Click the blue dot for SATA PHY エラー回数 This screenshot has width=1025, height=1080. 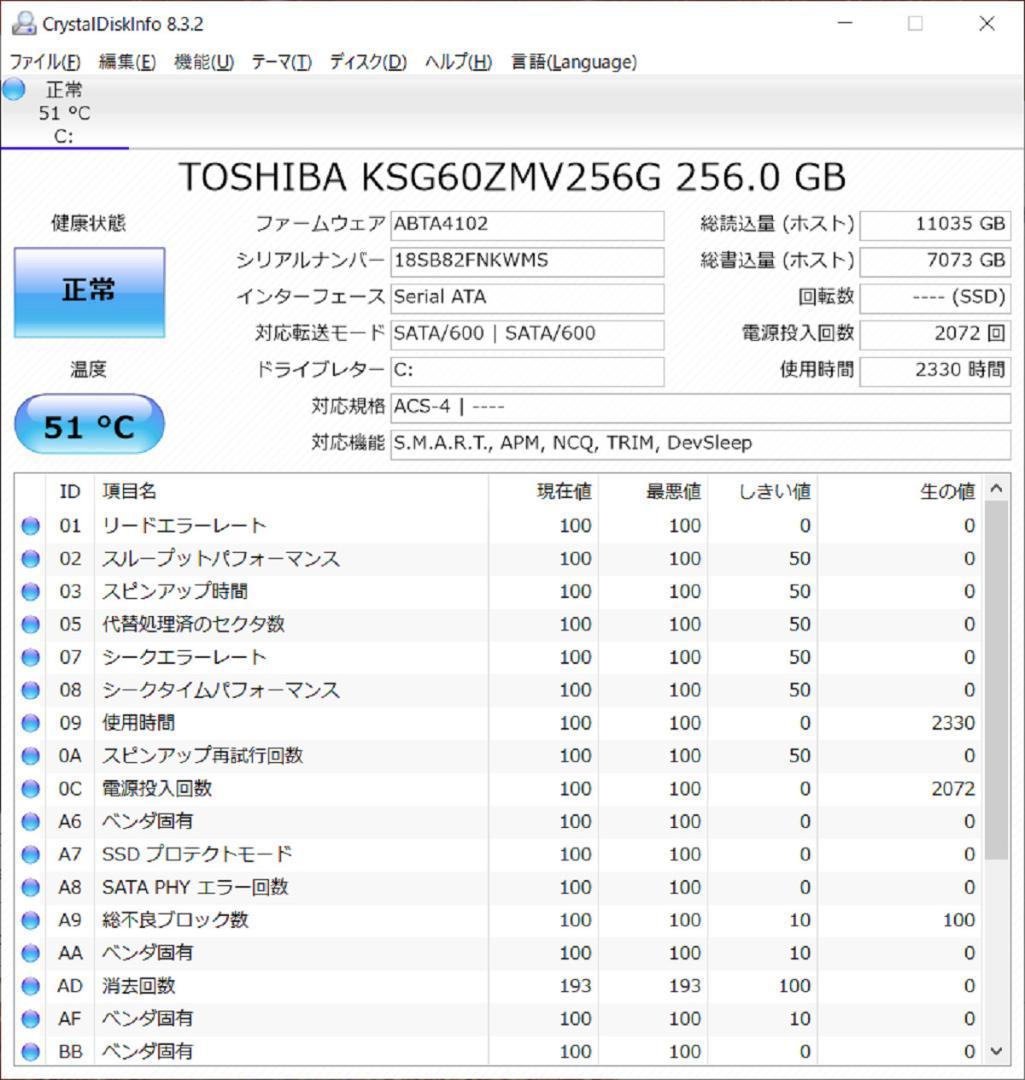coord(30,887)
